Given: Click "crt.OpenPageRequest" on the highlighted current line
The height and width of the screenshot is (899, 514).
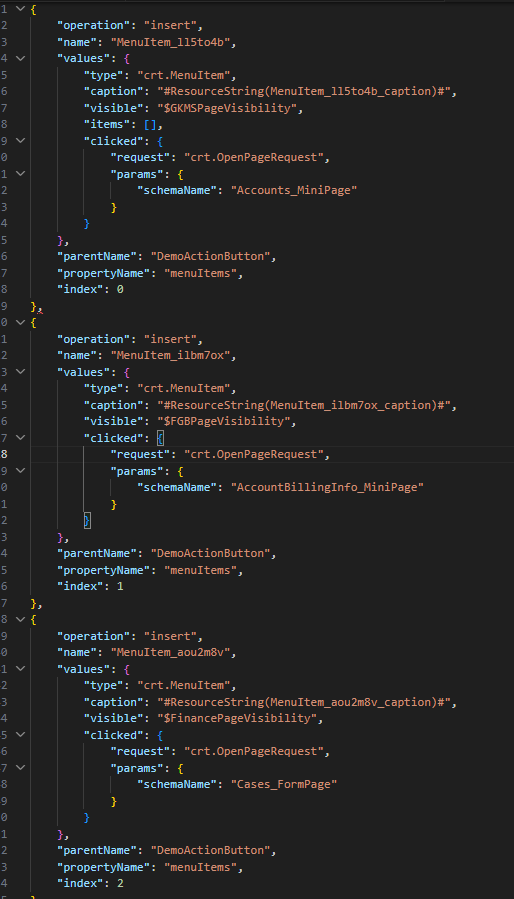Looking at the screenshot, I should coord(254,455).
